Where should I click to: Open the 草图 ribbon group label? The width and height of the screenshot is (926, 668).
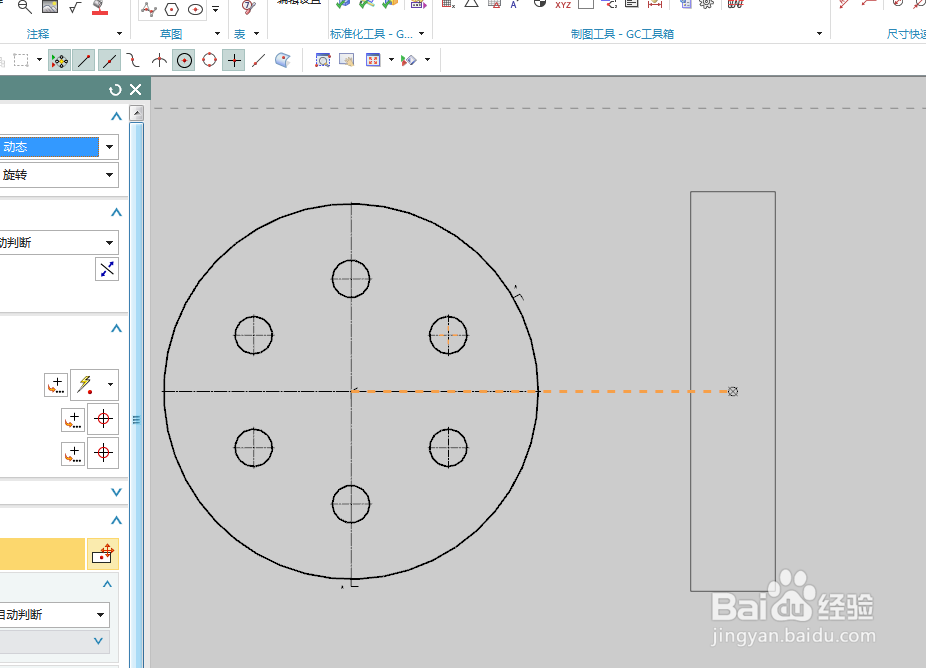click(x=171, y=34)
